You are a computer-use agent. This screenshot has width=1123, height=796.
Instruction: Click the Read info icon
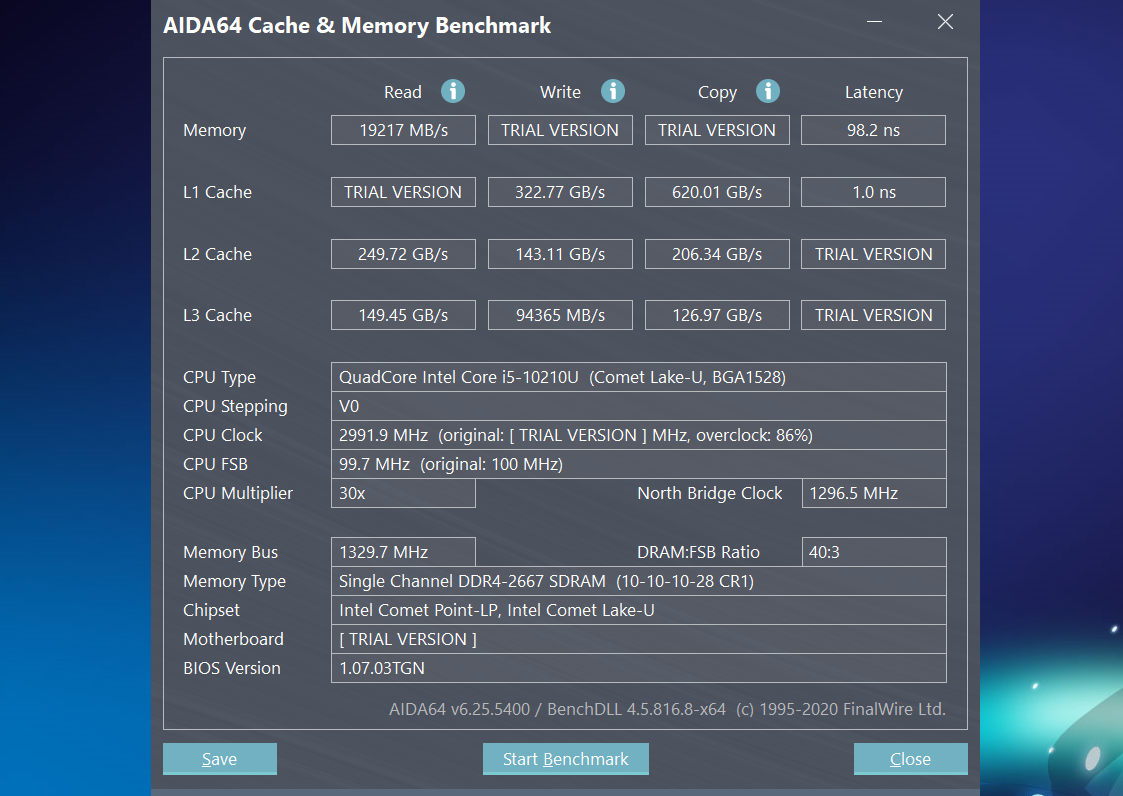tap(453, 91)
